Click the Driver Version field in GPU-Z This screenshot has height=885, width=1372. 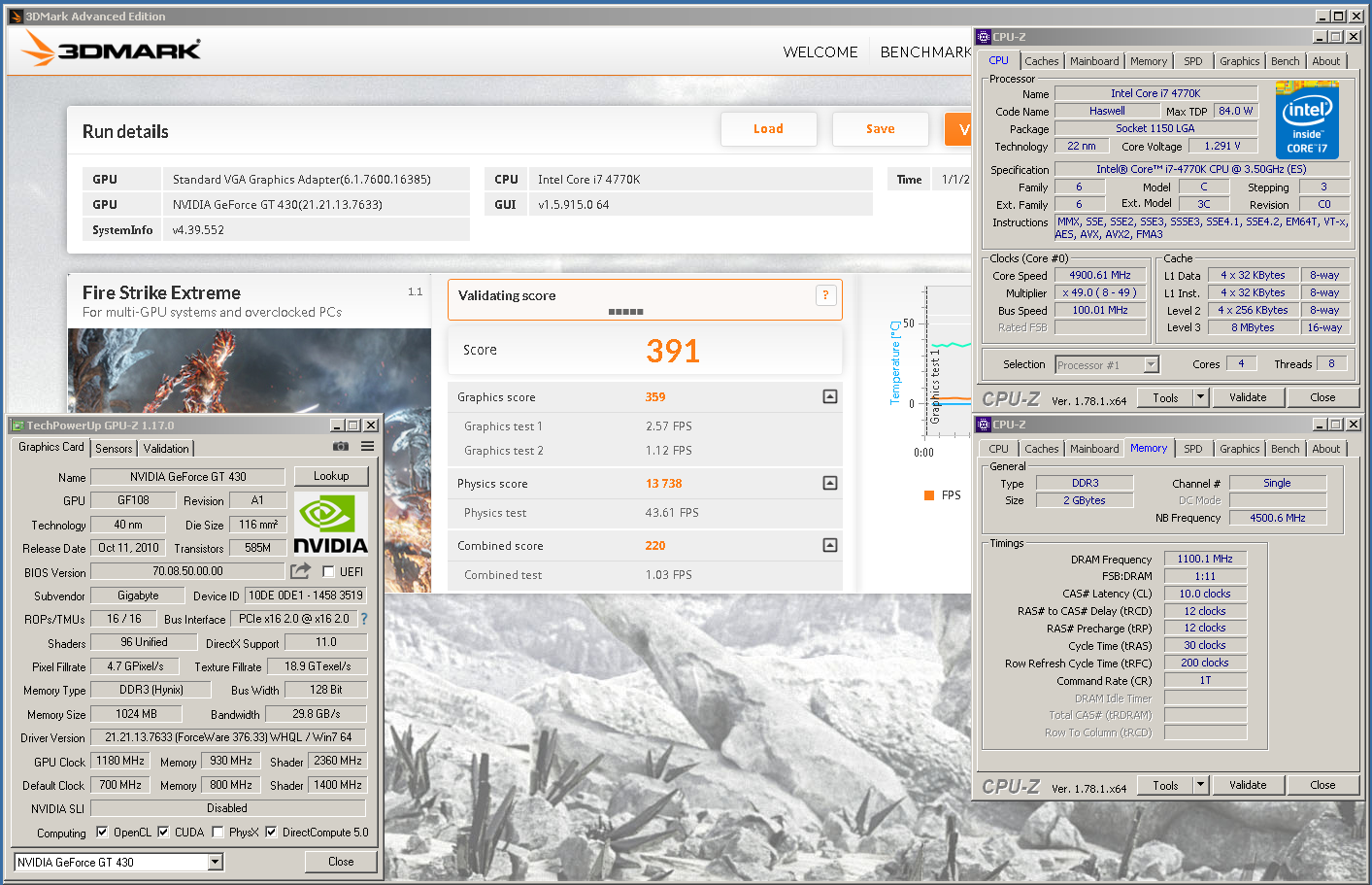[x=228, y=737]
